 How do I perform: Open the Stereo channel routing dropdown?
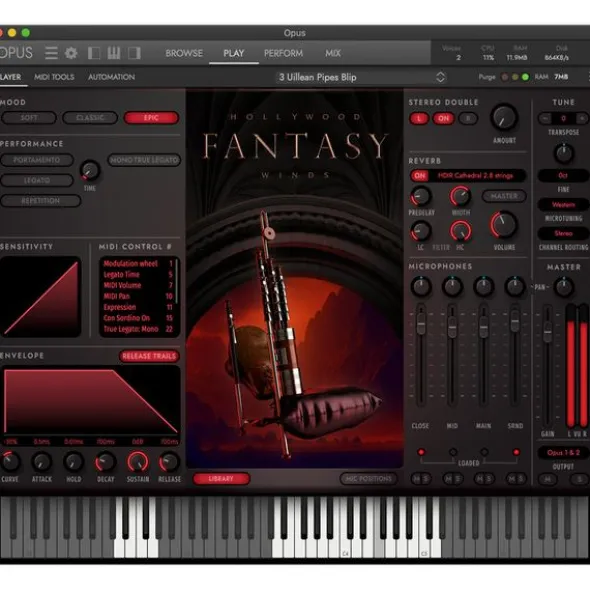[x=563, y=234]
